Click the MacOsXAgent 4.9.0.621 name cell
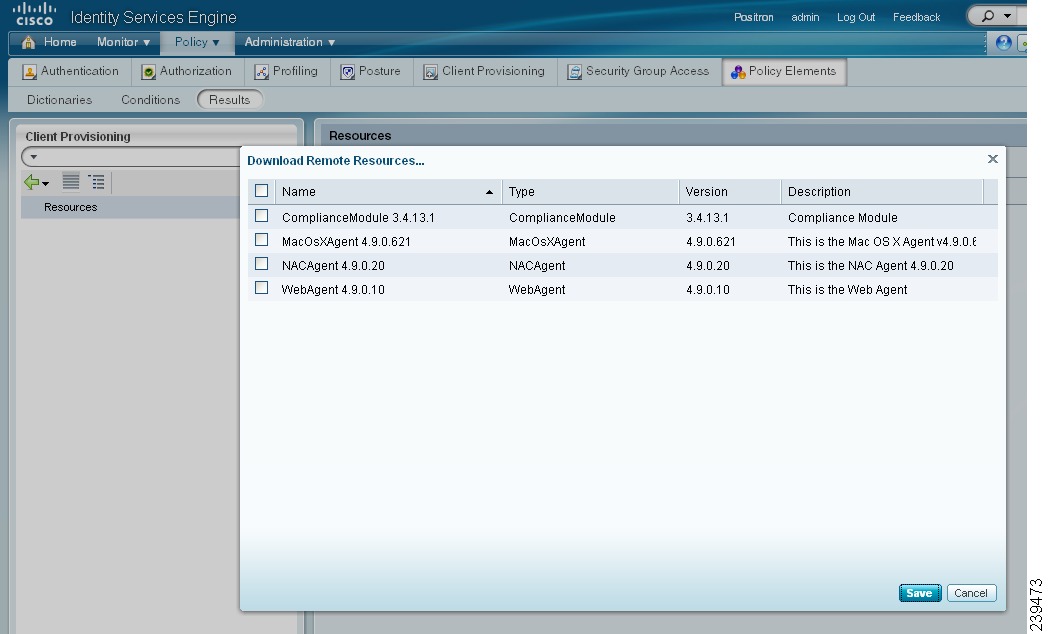 [346, 242]
